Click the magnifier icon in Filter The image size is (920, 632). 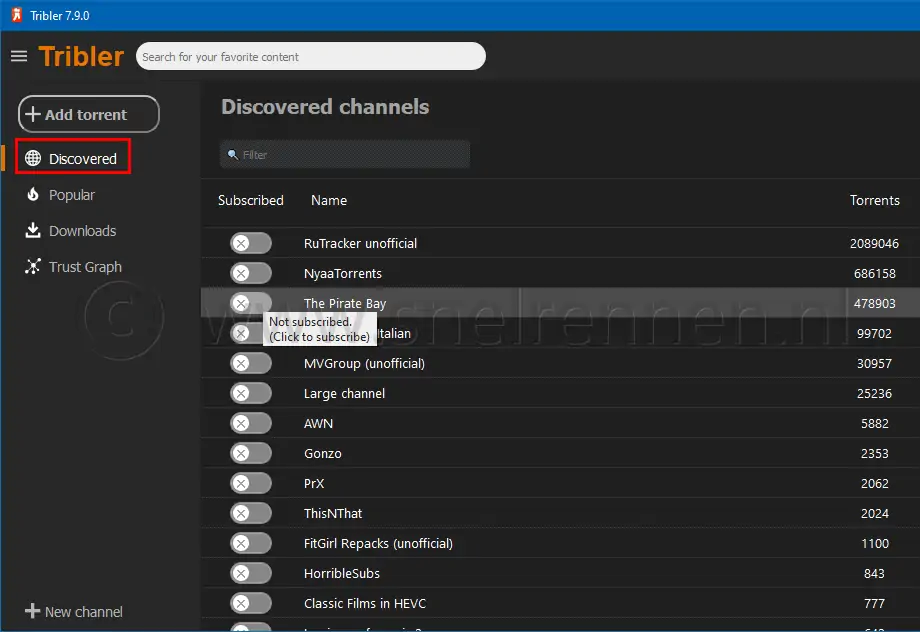(x=233, y=154)
